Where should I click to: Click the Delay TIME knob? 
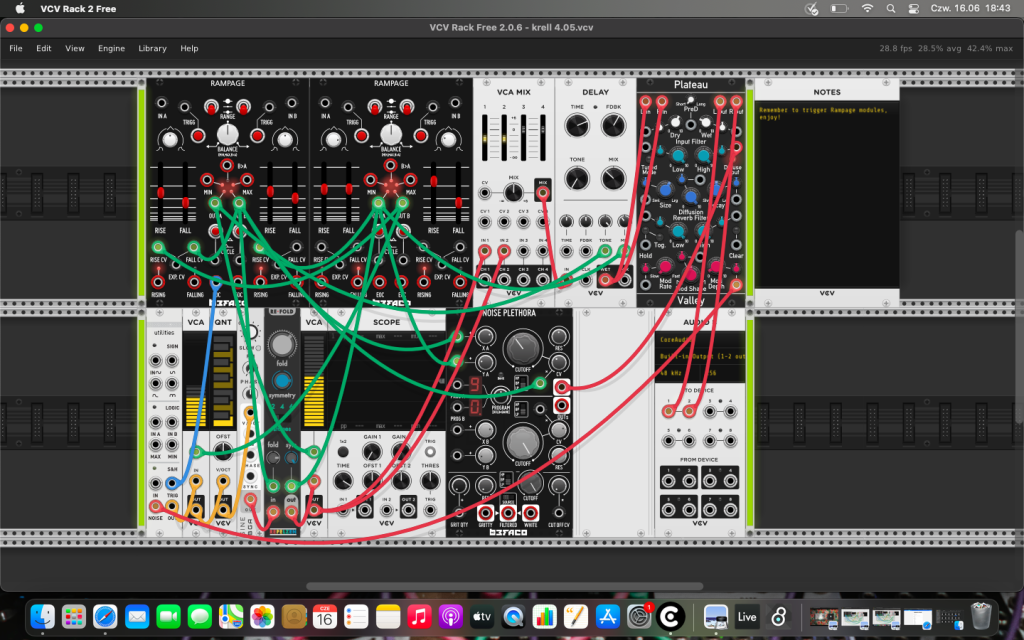click(x=577, y=125)
